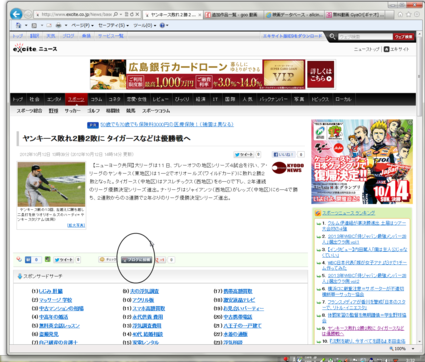This screenshot has height=362, width=425.
Task: Click the RSS feeds icon in command bar
Action: pyautogui.click(x=34, y=25)
